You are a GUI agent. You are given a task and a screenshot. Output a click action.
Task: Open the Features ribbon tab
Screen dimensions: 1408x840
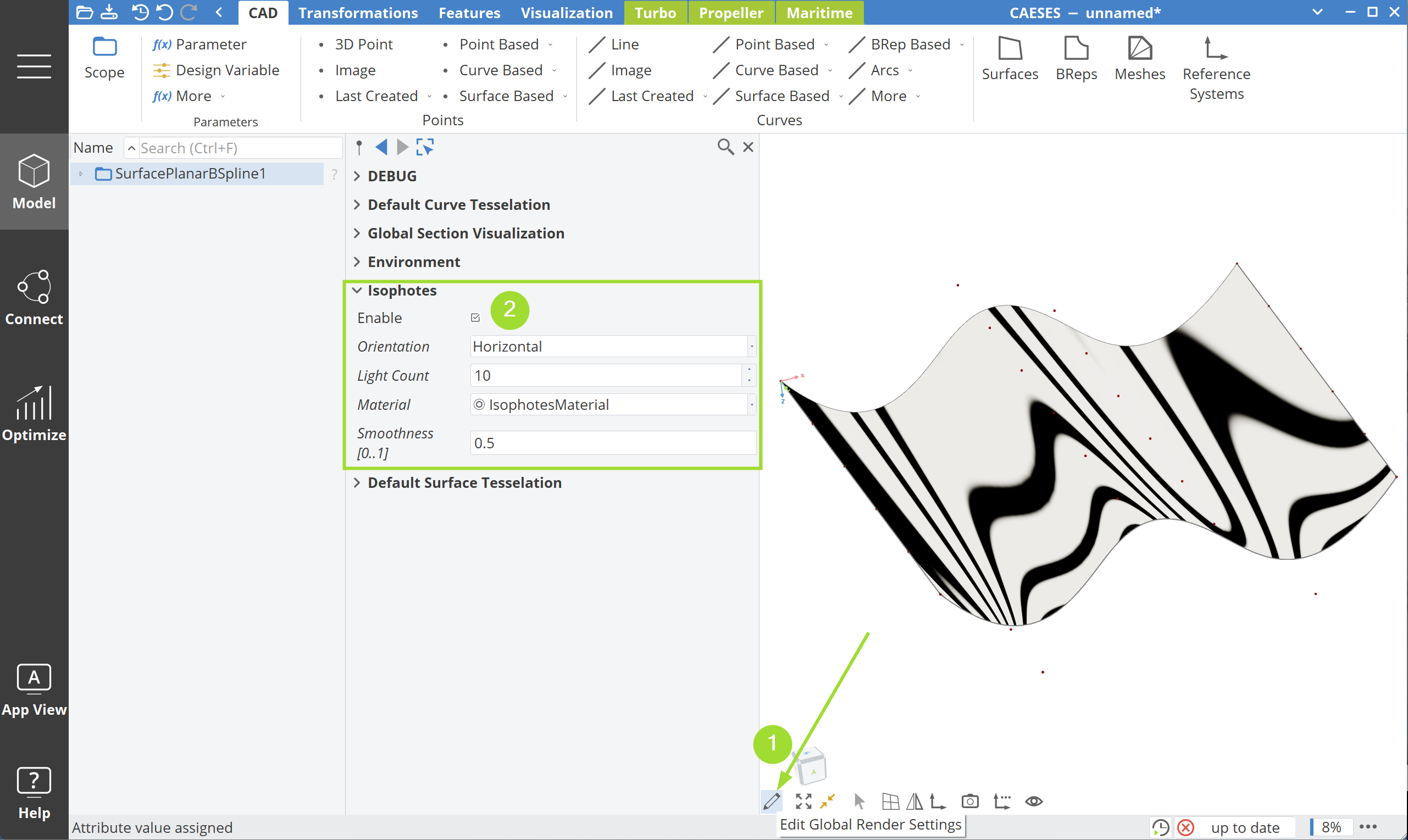coord(469,13)
